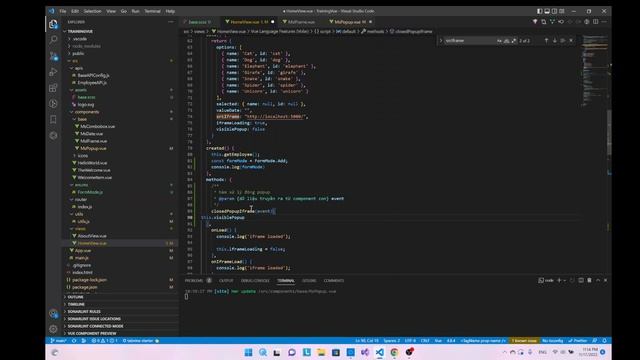This screenshot has width=640, height=360.
Task: Open App.vue in the explorer
Action: pos(83,251)
